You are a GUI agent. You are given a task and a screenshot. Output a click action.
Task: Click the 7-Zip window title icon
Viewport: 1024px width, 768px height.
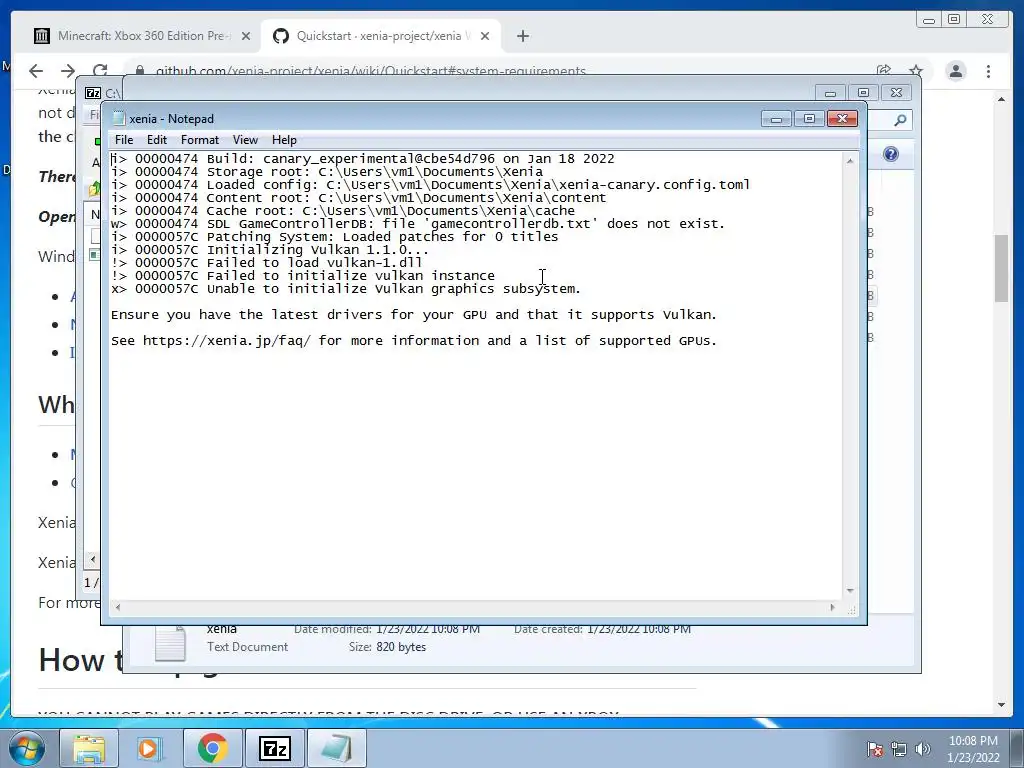click(x=93, y=93)
